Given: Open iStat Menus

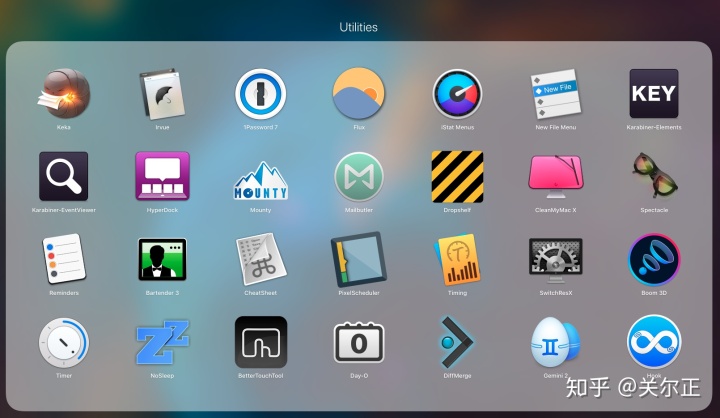Looking at the screenshot, I should click(457, 94).
